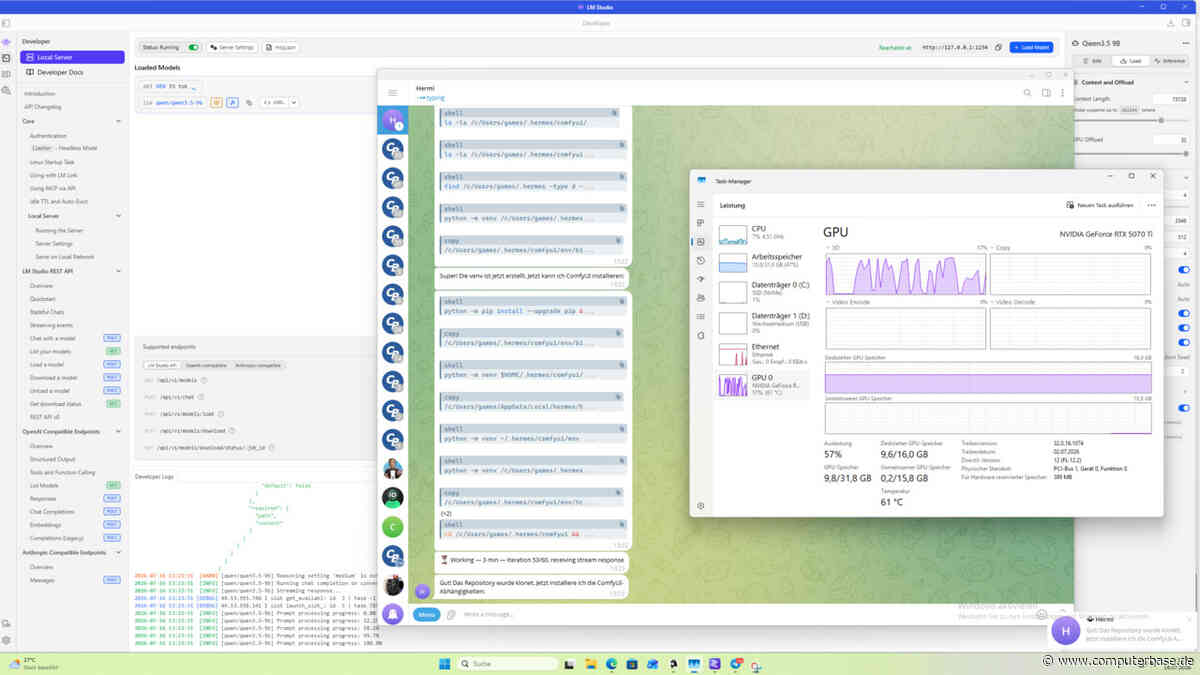Viewport: 1200px width, 675px height.
Task: Select the Hermi chat avatar in Telegram
Action: [x=393, y=120]
